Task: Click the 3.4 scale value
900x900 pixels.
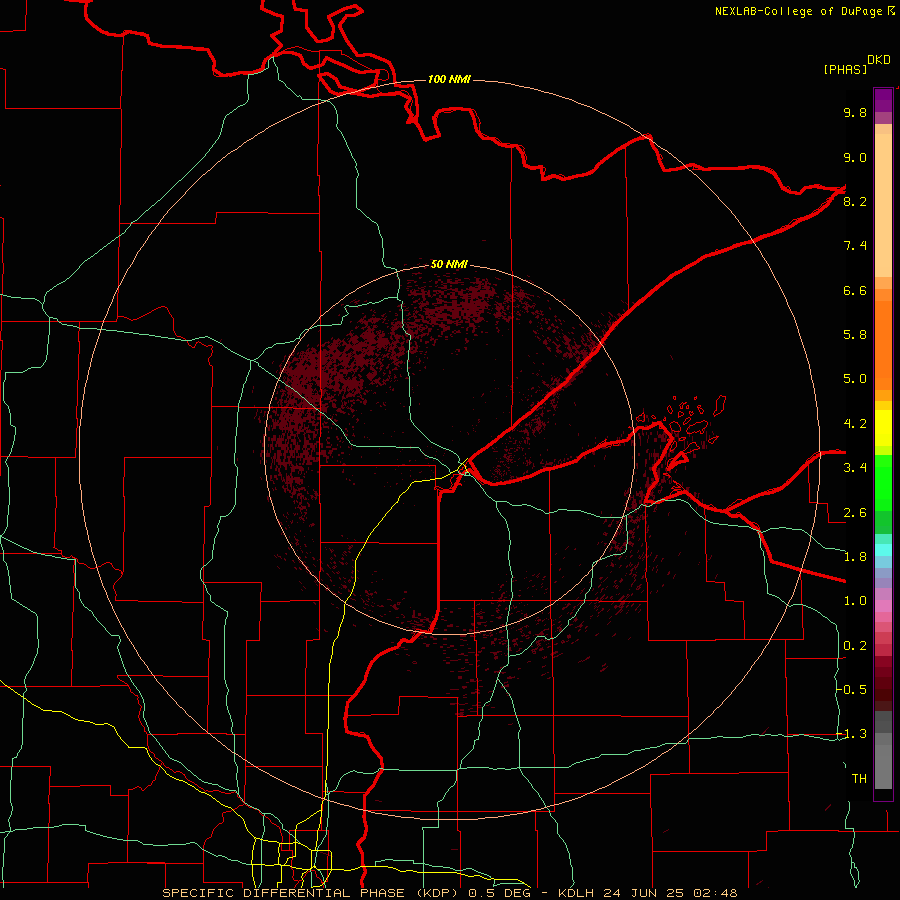Action: [x=855, y=468]
